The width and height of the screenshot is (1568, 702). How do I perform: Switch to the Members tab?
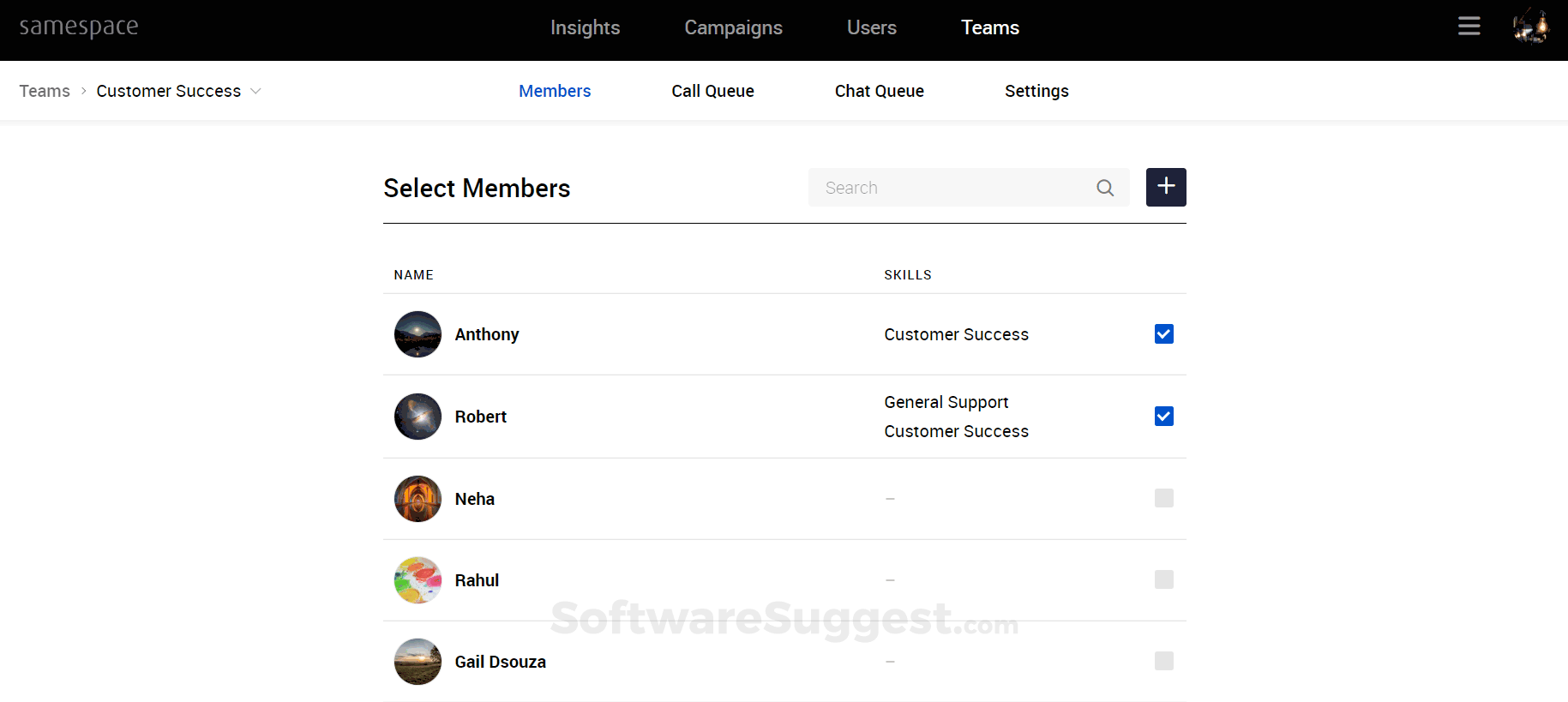coord(555,91)
